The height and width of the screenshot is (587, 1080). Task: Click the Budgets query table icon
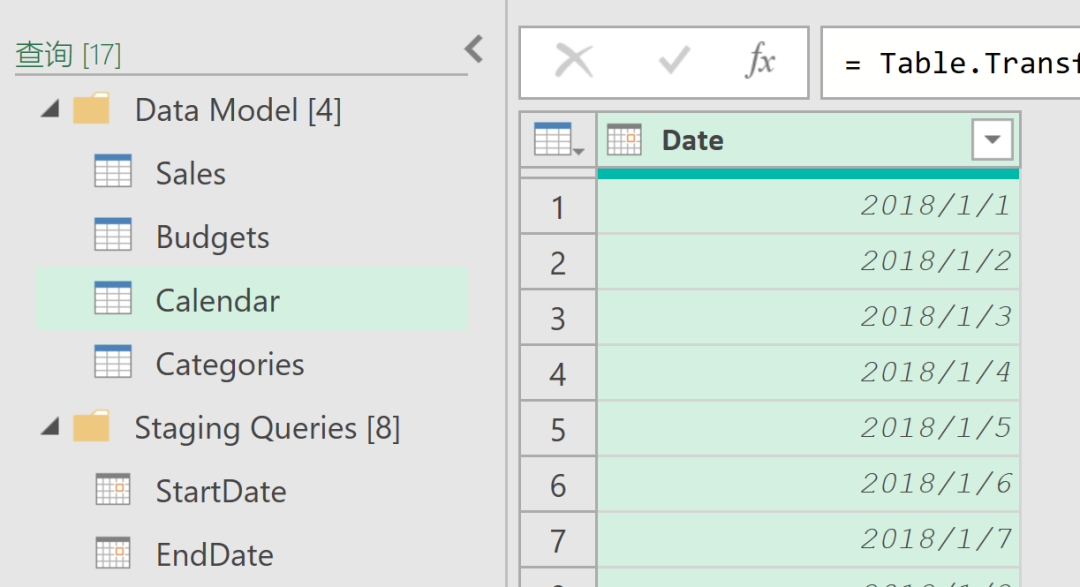[112, 236]
